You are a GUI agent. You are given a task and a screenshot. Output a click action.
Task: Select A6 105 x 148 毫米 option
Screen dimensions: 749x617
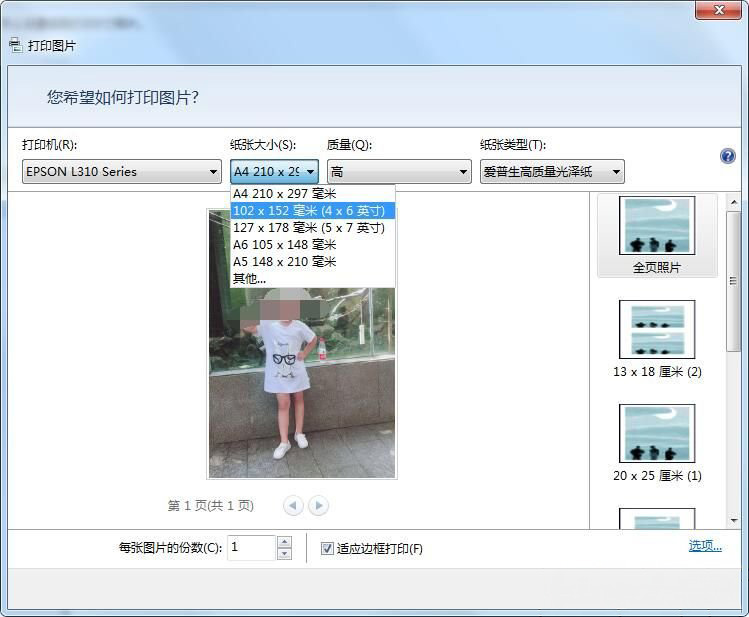tap(313, 245)
